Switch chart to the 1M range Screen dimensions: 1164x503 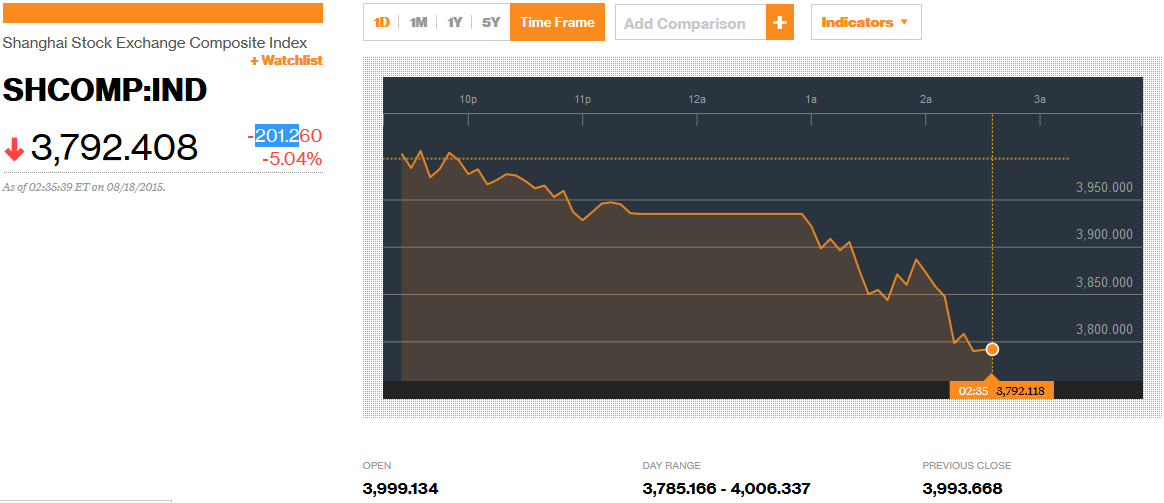click(419, 22)
